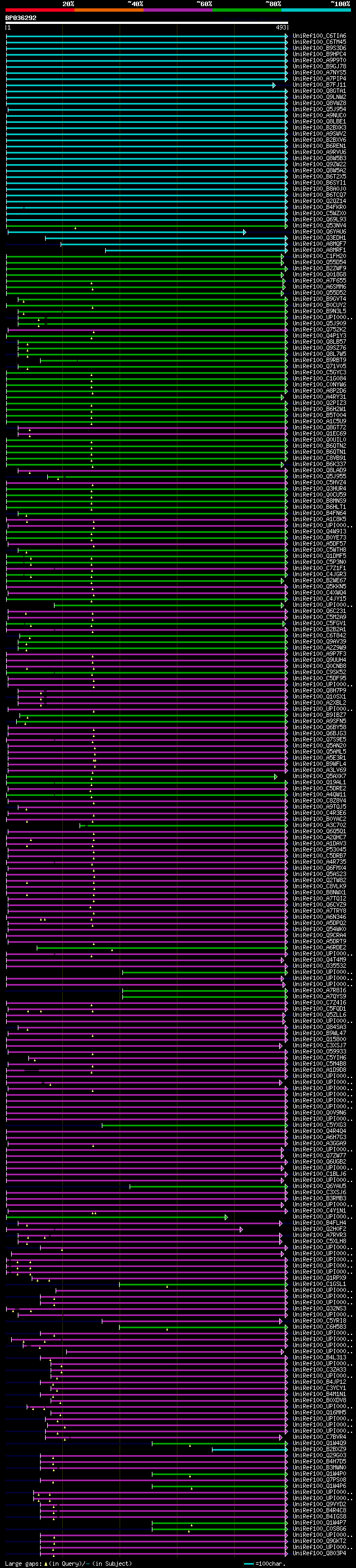Click the green ~80% identity legend segment
Image resolution: width=356 pixels, height=1568 pixels.
pos(247,10)
